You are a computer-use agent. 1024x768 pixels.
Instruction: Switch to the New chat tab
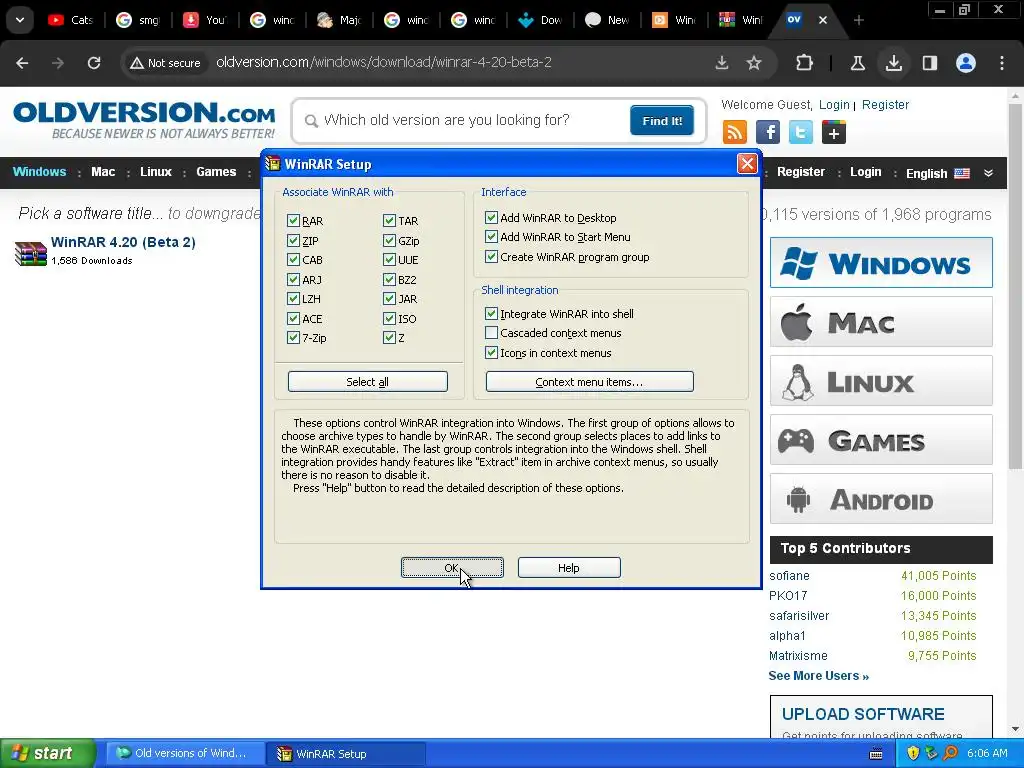pyautogui.click(x=607, y=20)
